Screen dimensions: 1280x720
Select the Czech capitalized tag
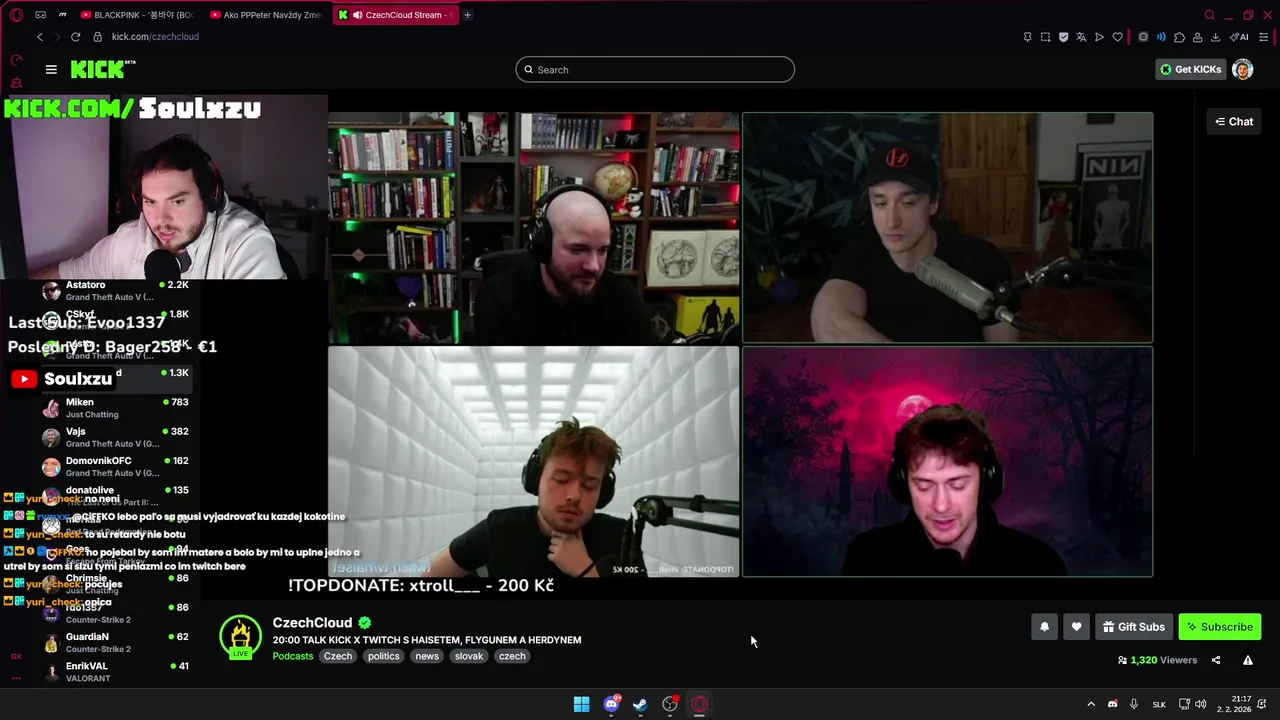[x=338, y=656]
